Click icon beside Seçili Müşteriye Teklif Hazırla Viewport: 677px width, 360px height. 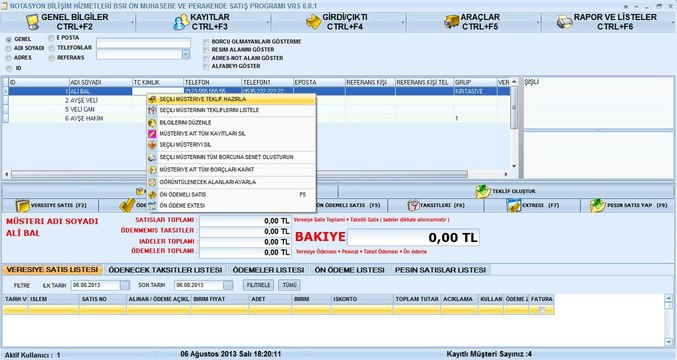pyautogui.click(x=152, y=99)
